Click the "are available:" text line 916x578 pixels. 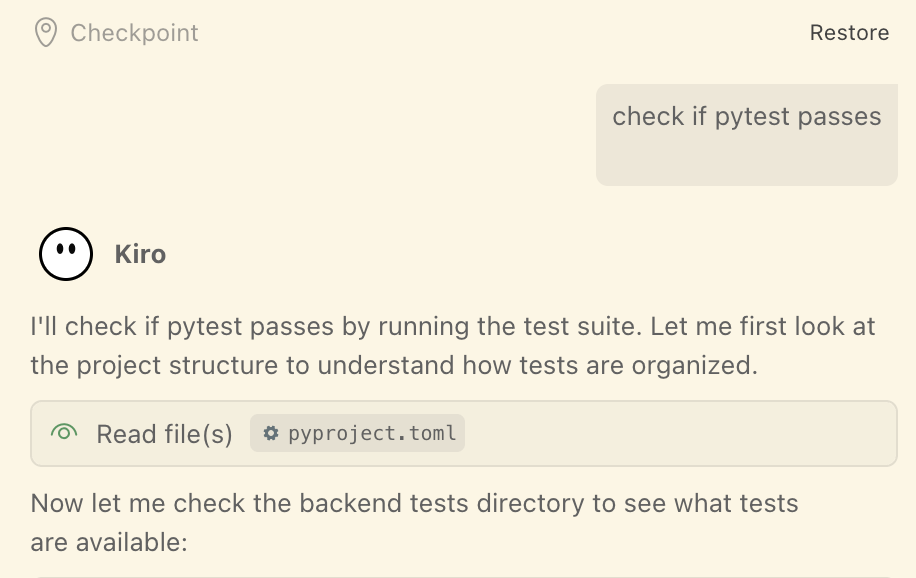[109, 543]
